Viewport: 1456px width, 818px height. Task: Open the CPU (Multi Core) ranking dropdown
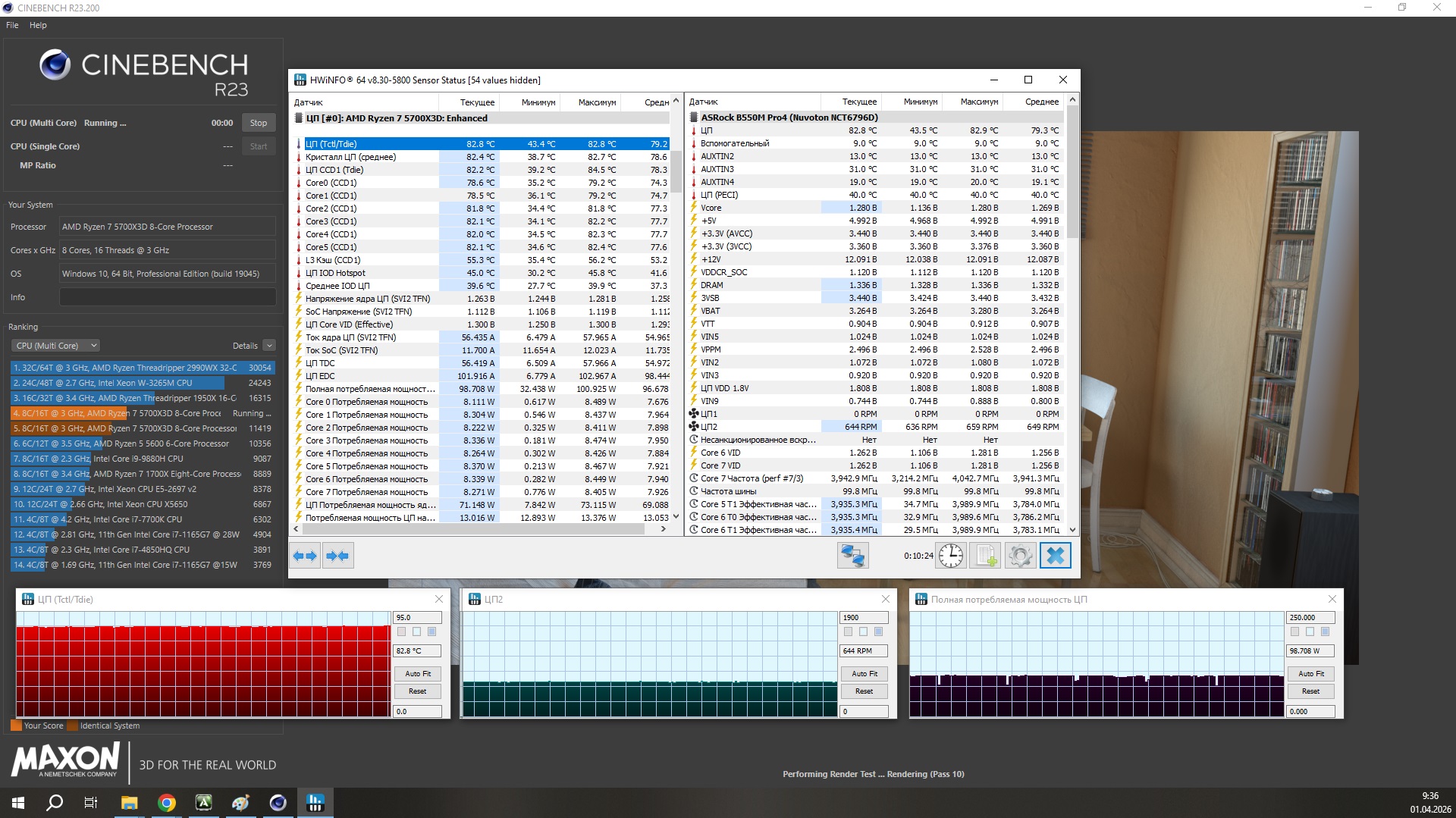[x=56, y=346]
